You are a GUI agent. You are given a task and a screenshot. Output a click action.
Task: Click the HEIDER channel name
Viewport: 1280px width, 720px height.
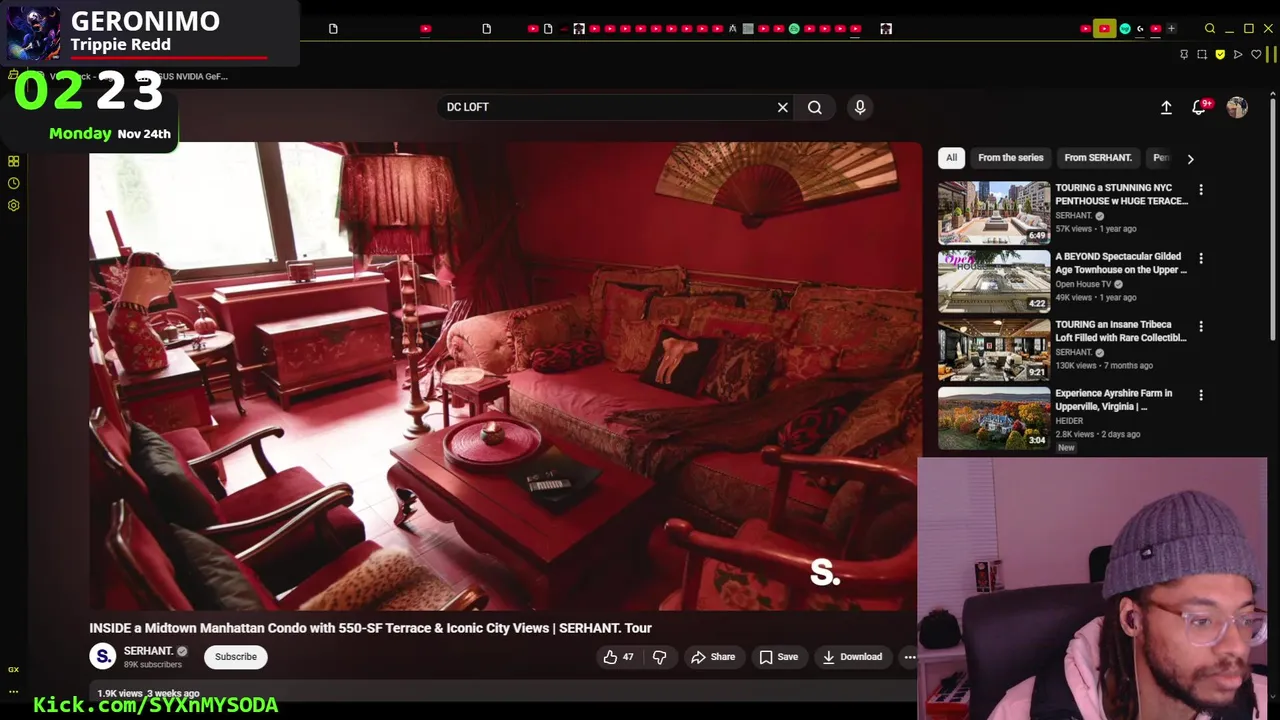(1069, 421)
